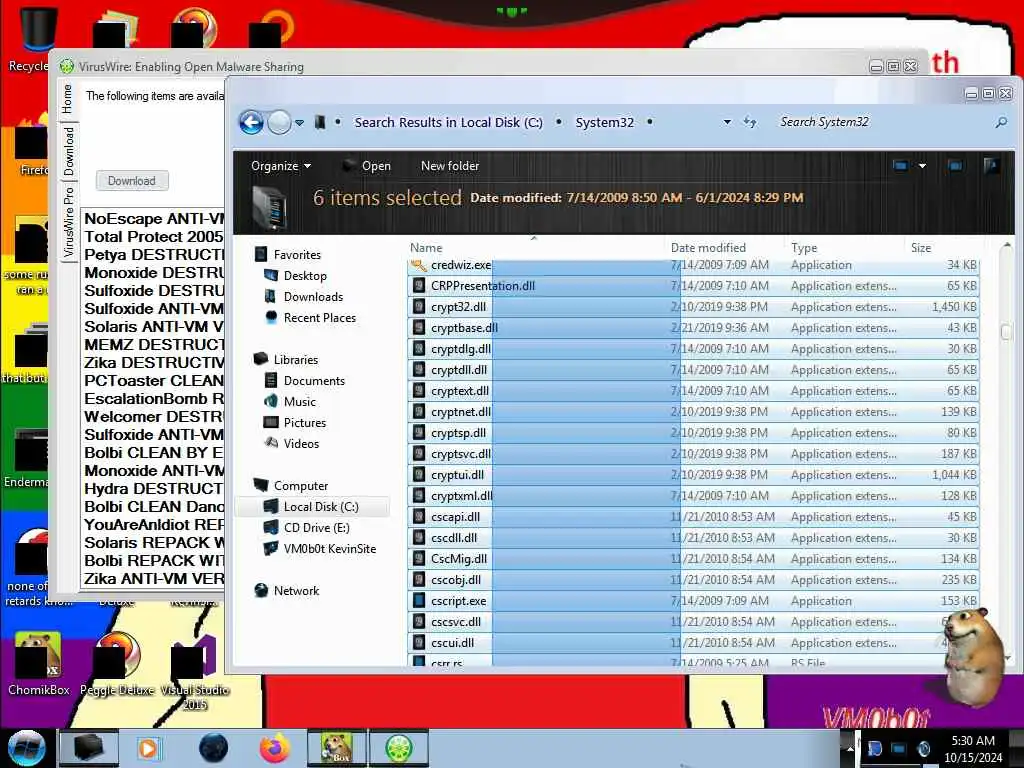Click the address bar refresh icon
Screen dimensions: 1024x768
click(x=750, y=122)
